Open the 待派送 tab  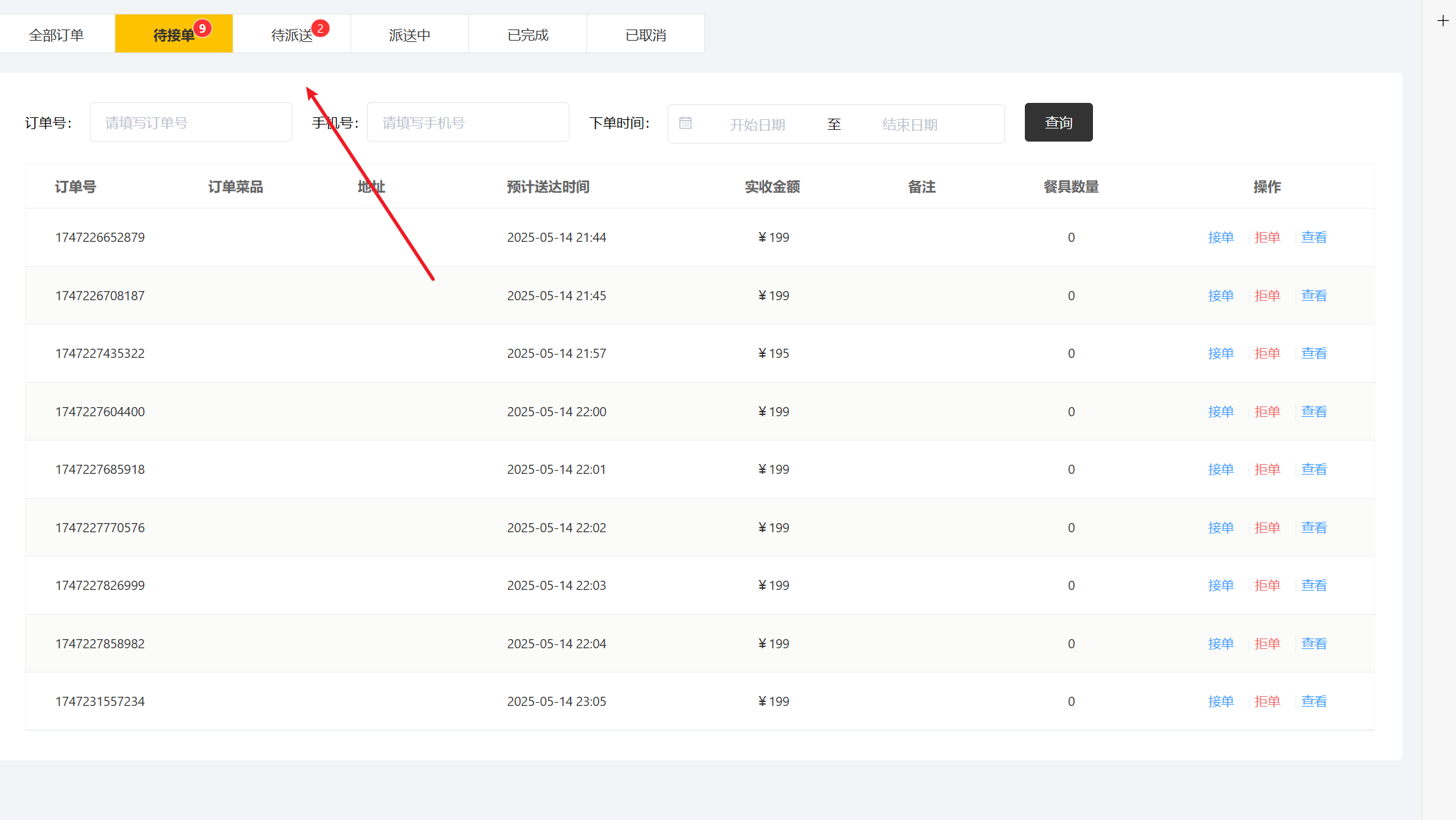(x=292, y=35)
